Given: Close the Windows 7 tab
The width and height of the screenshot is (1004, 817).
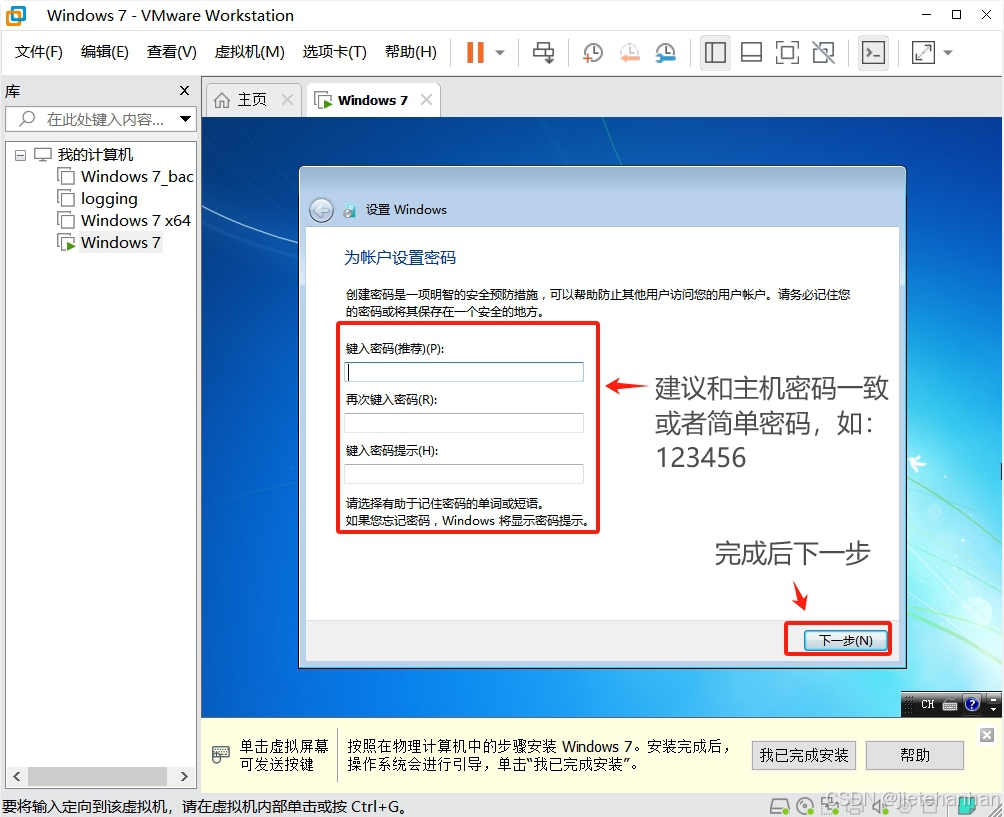Looking at the screenshot, I should point(426,100).
